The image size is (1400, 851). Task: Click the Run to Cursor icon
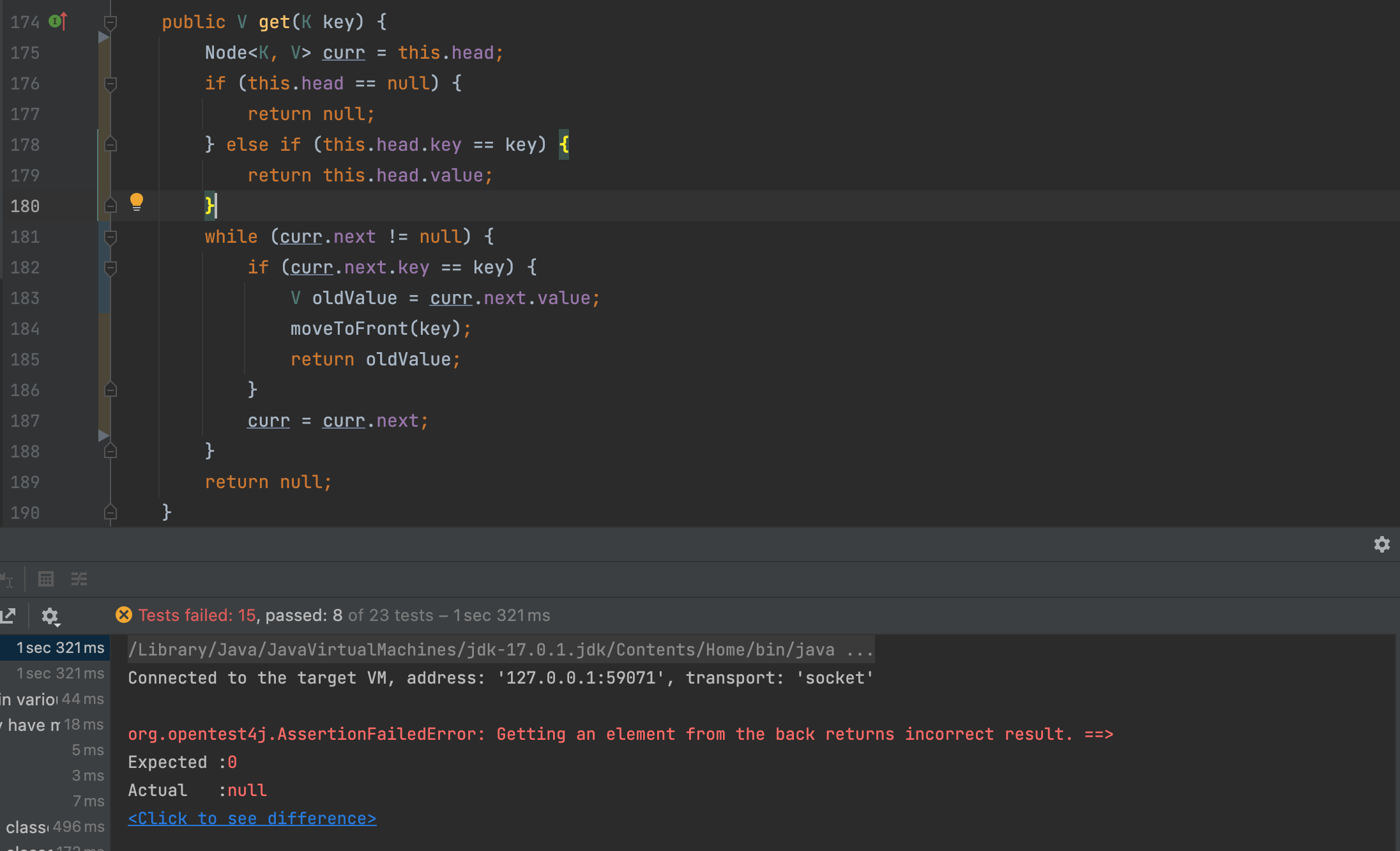[x=7, y=579]
